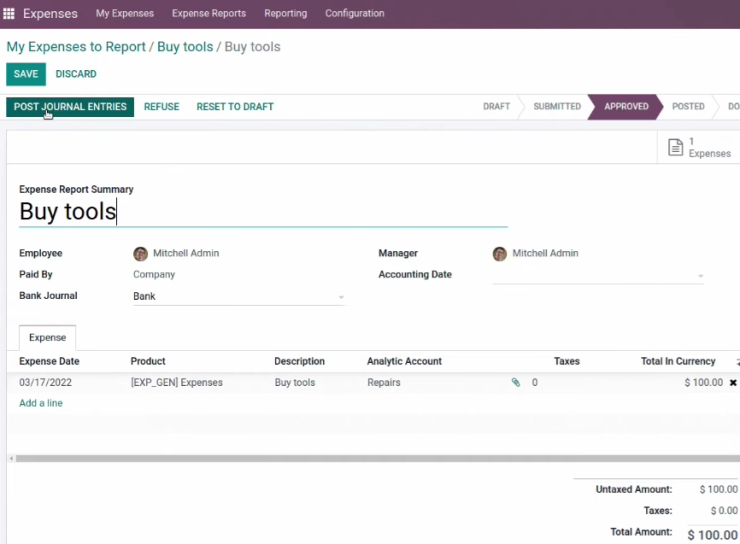Click Mitchell Admin employee avatar

point(140,254)
